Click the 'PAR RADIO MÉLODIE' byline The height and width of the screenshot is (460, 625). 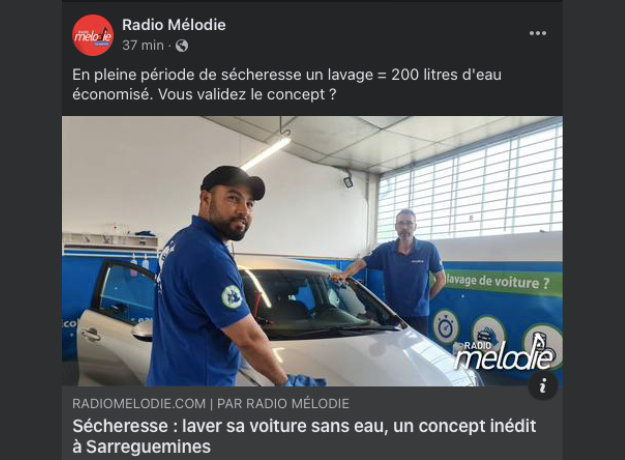pyautogui.click(x=283, y=404)
